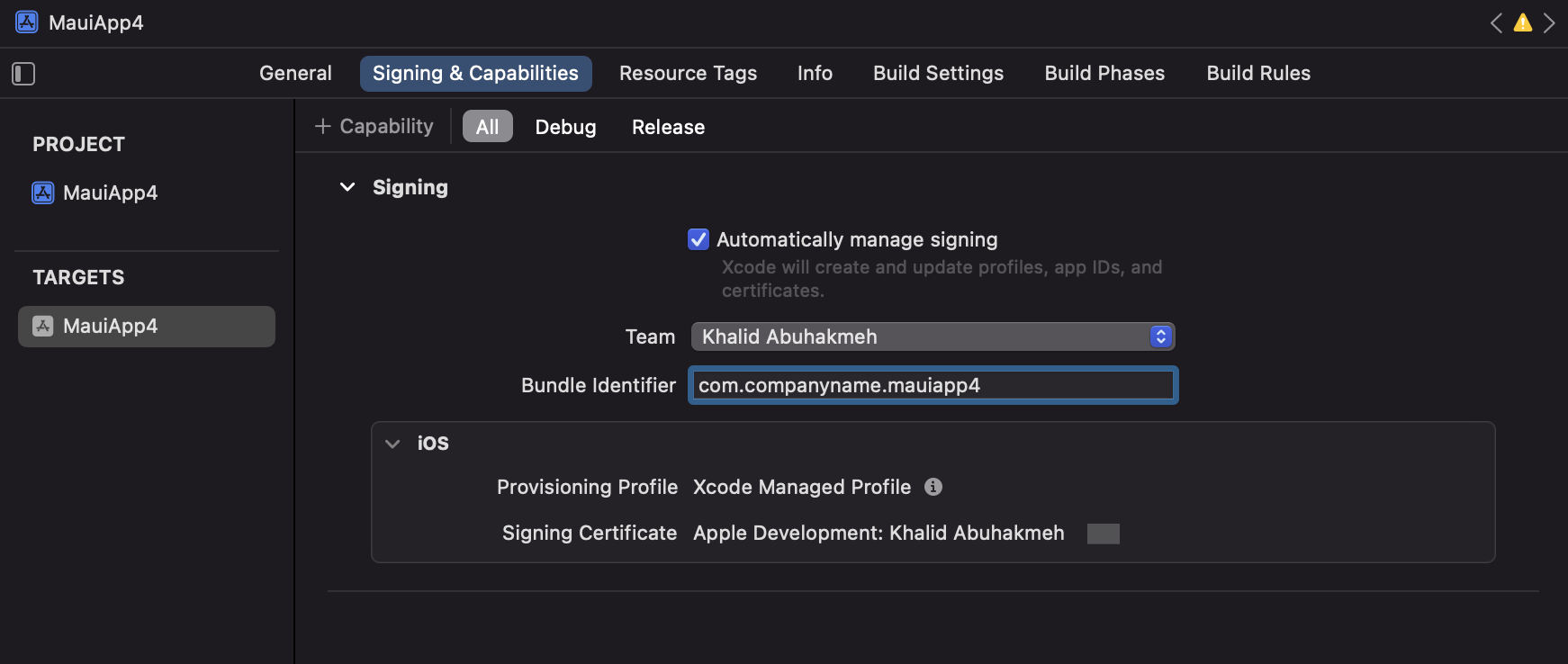Filter by Release configuration
This screenshot has height=664, width=1568.
tap(668, 127)
